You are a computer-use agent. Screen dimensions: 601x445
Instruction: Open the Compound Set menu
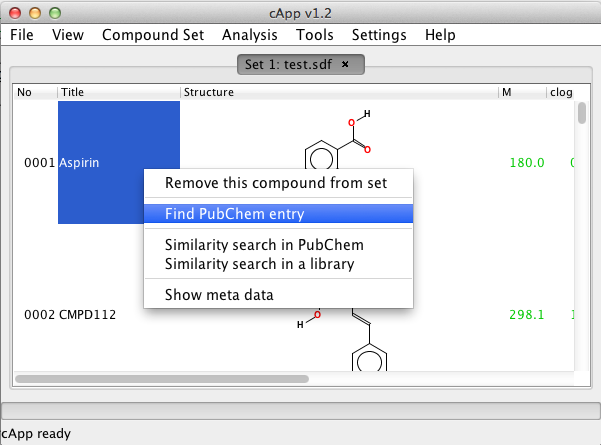153,35
